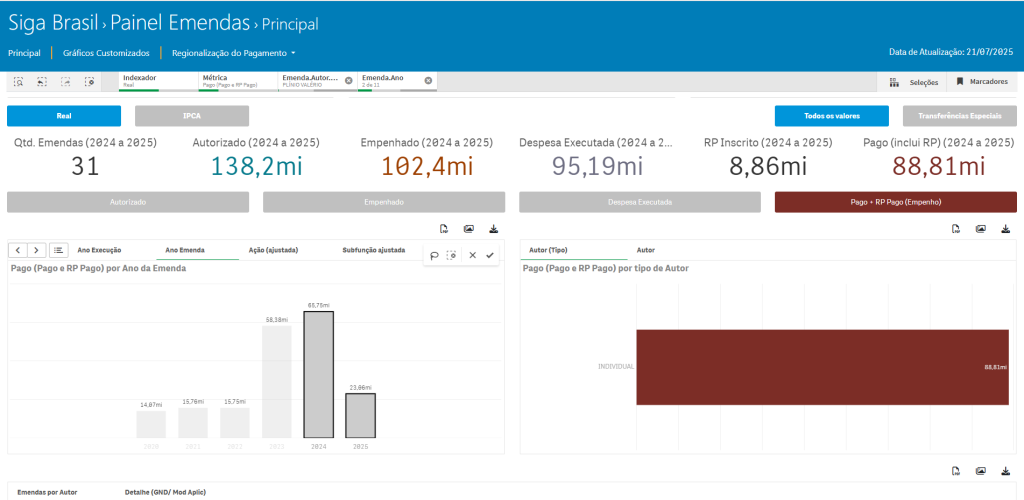Download data from the right chart

(x=1005, y=229)
